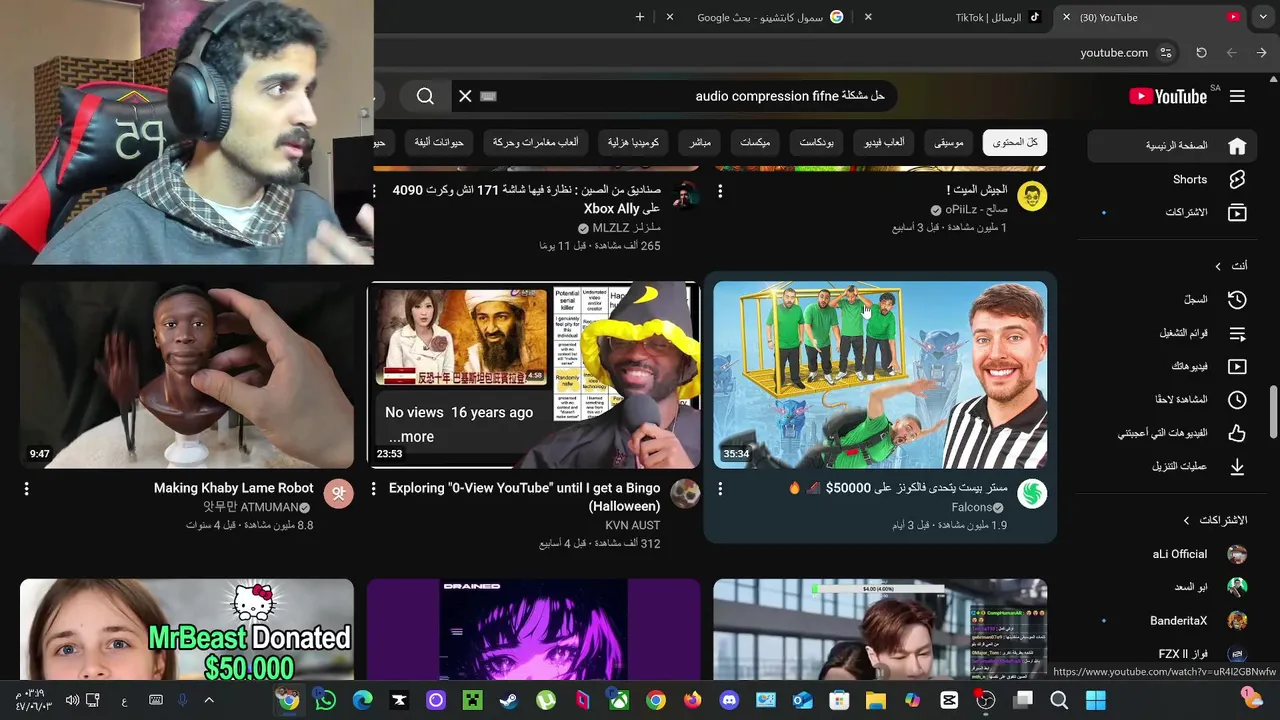Open options menu for Khaby Lame Robot video
The image size is (1280, 720).
coord(27,488)
